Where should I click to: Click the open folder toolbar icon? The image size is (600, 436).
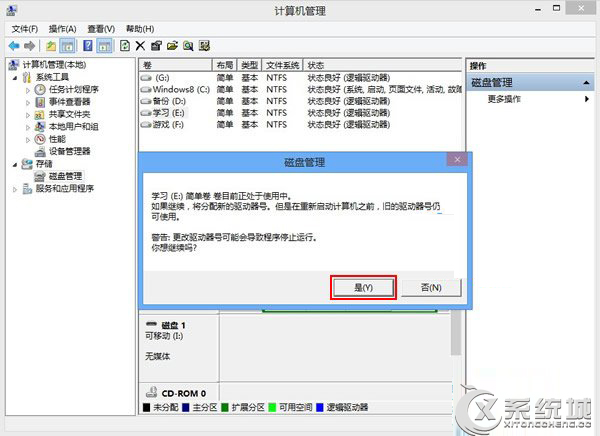[x=172, y=46]
